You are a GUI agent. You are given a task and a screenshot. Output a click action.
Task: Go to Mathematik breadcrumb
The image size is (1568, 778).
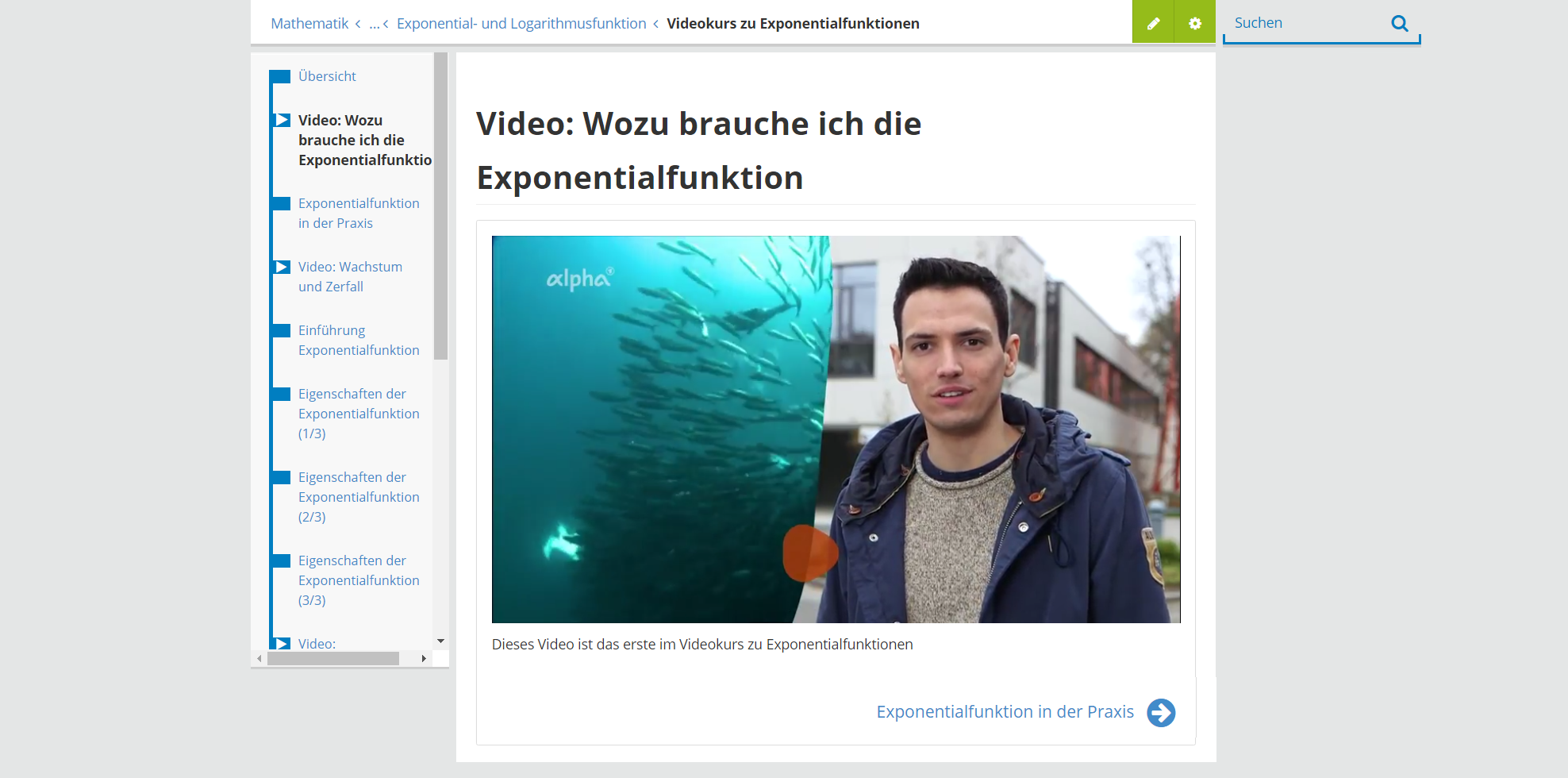click(x=309, y=24)
